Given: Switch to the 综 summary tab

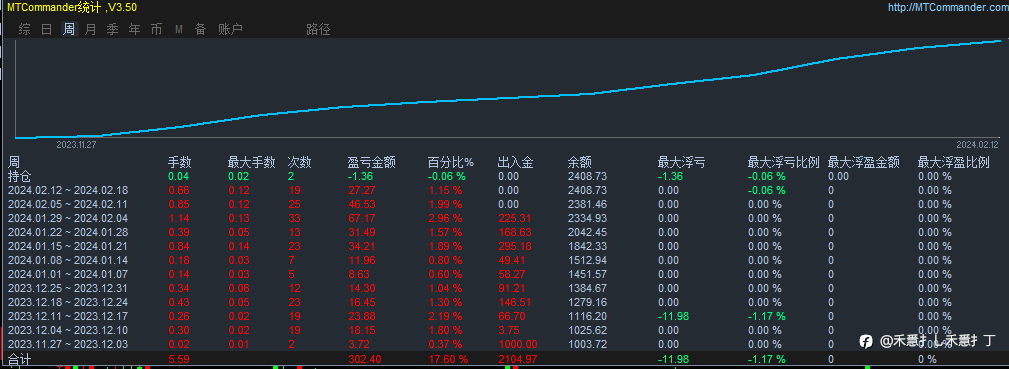Looking at the screenshot, I should coord(24,30).
